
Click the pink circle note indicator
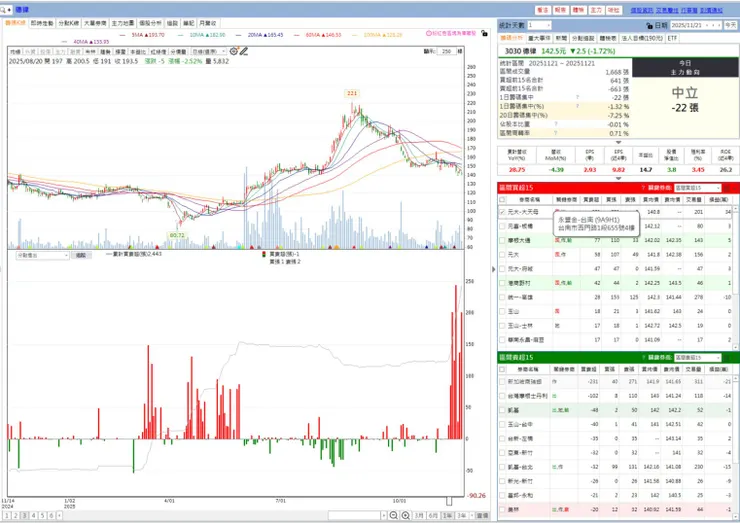pyautogui.click(x=429, y=34)
